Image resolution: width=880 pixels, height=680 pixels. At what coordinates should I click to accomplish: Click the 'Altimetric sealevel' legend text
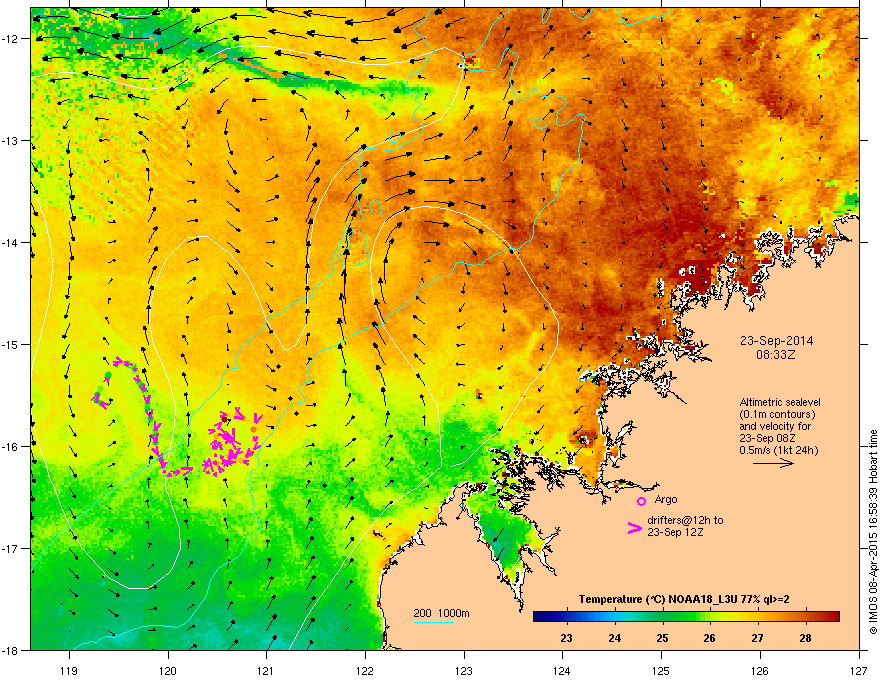coord(780,402)
